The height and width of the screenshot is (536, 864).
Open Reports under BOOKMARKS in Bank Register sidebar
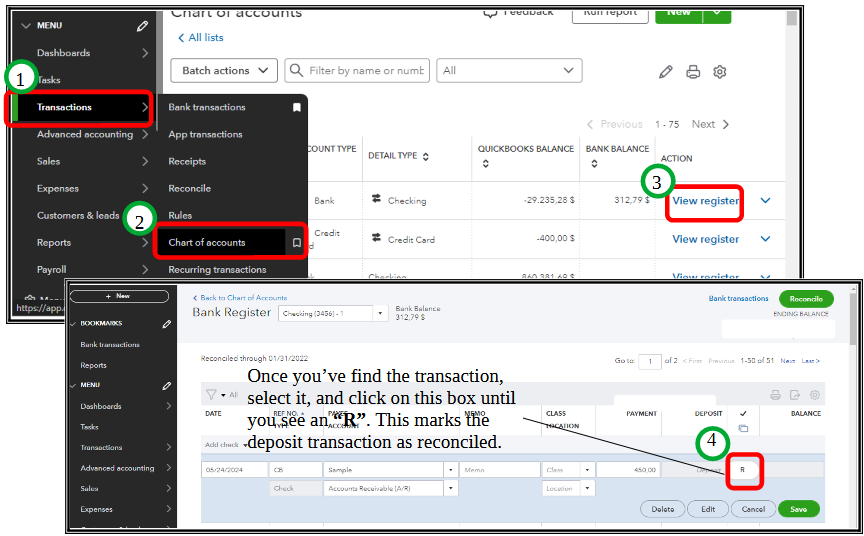[93, 365]
